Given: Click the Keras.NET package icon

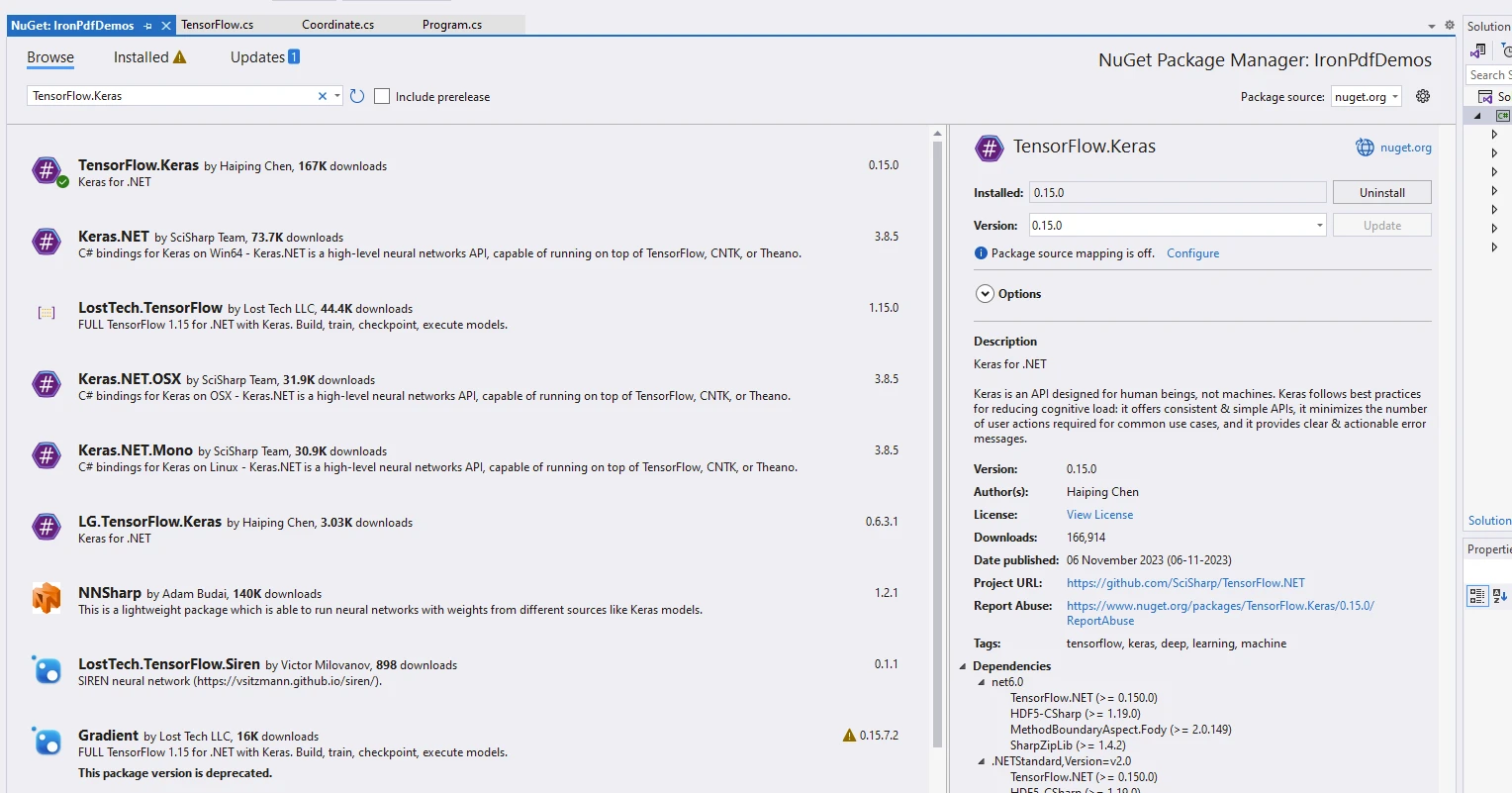Looking at the screenshot, I should click(47, 242).
